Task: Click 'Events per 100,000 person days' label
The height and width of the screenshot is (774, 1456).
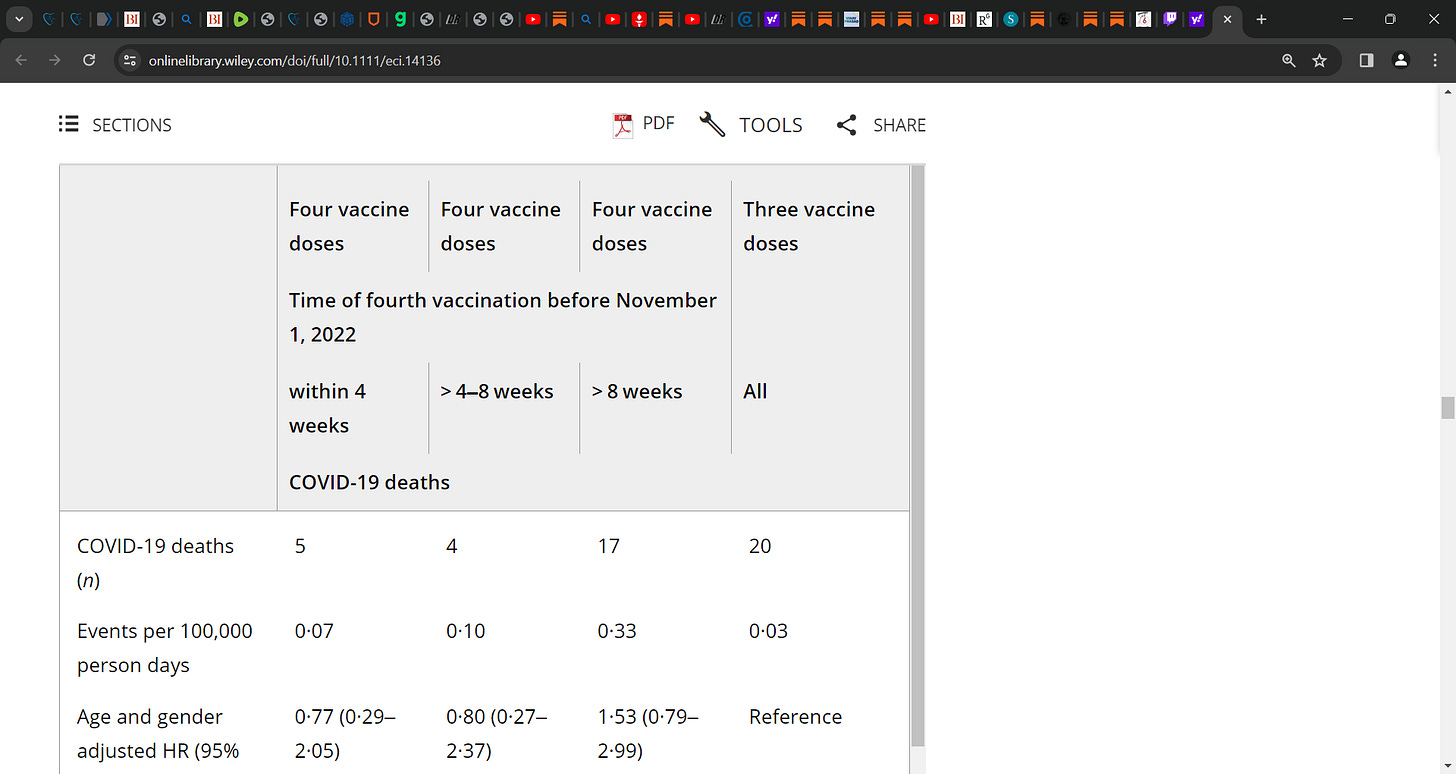Action: (x=165, y=648)
